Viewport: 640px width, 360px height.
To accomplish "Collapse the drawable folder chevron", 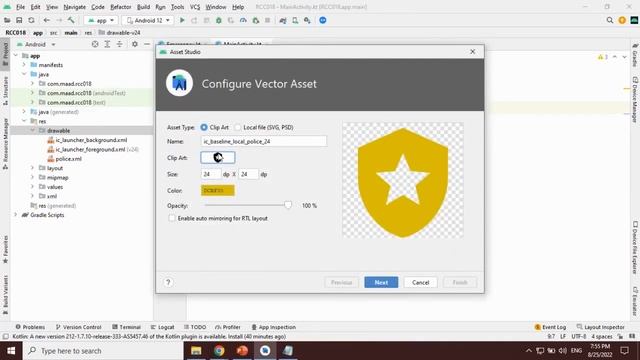I will [x=32, y=131].
